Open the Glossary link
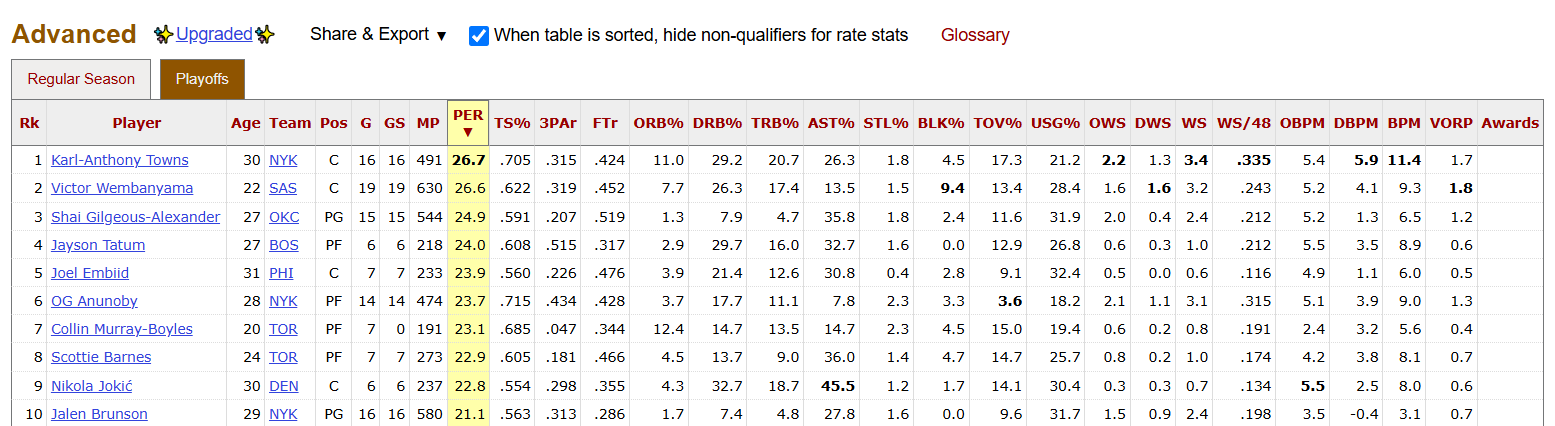Viewport: 1555px width, 426px height. tap(975, 35)
